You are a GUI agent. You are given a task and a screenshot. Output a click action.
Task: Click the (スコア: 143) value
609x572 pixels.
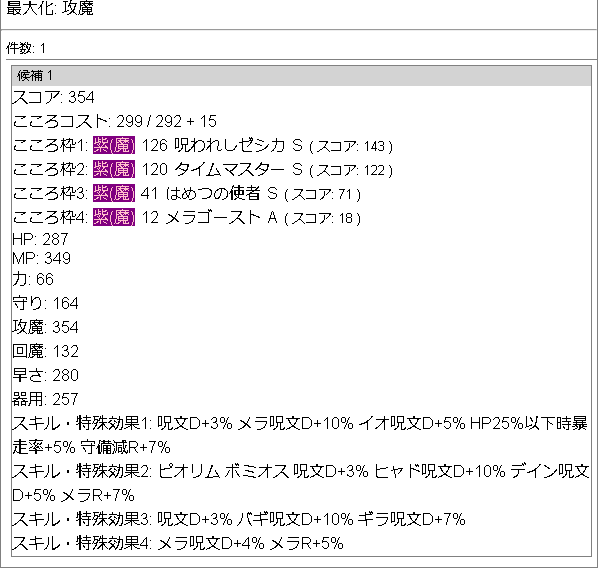(x=351, y=146)
